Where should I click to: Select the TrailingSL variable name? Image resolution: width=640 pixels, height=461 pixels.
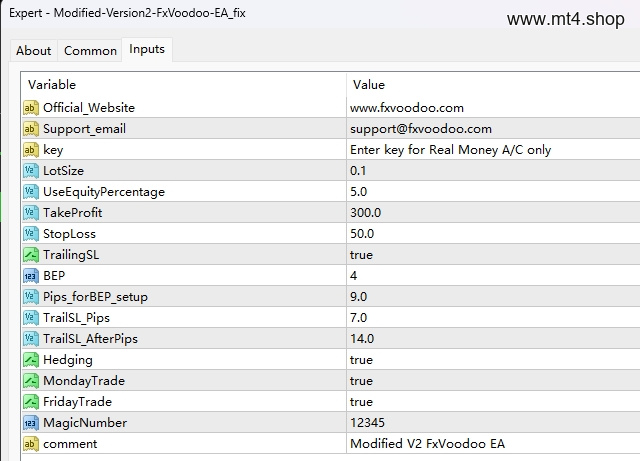pyautogui.click(x=71, y=255)
